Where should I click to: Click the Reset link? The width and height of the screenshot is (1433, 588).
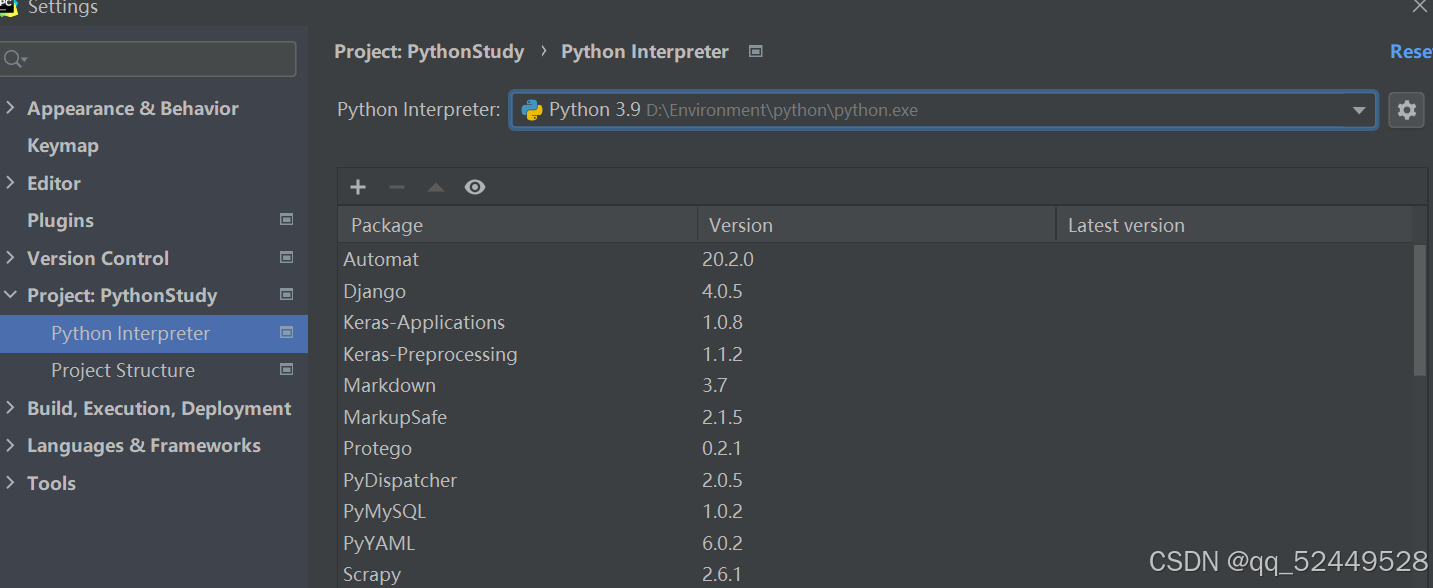pyautogui.click(x=1411, y=51)
